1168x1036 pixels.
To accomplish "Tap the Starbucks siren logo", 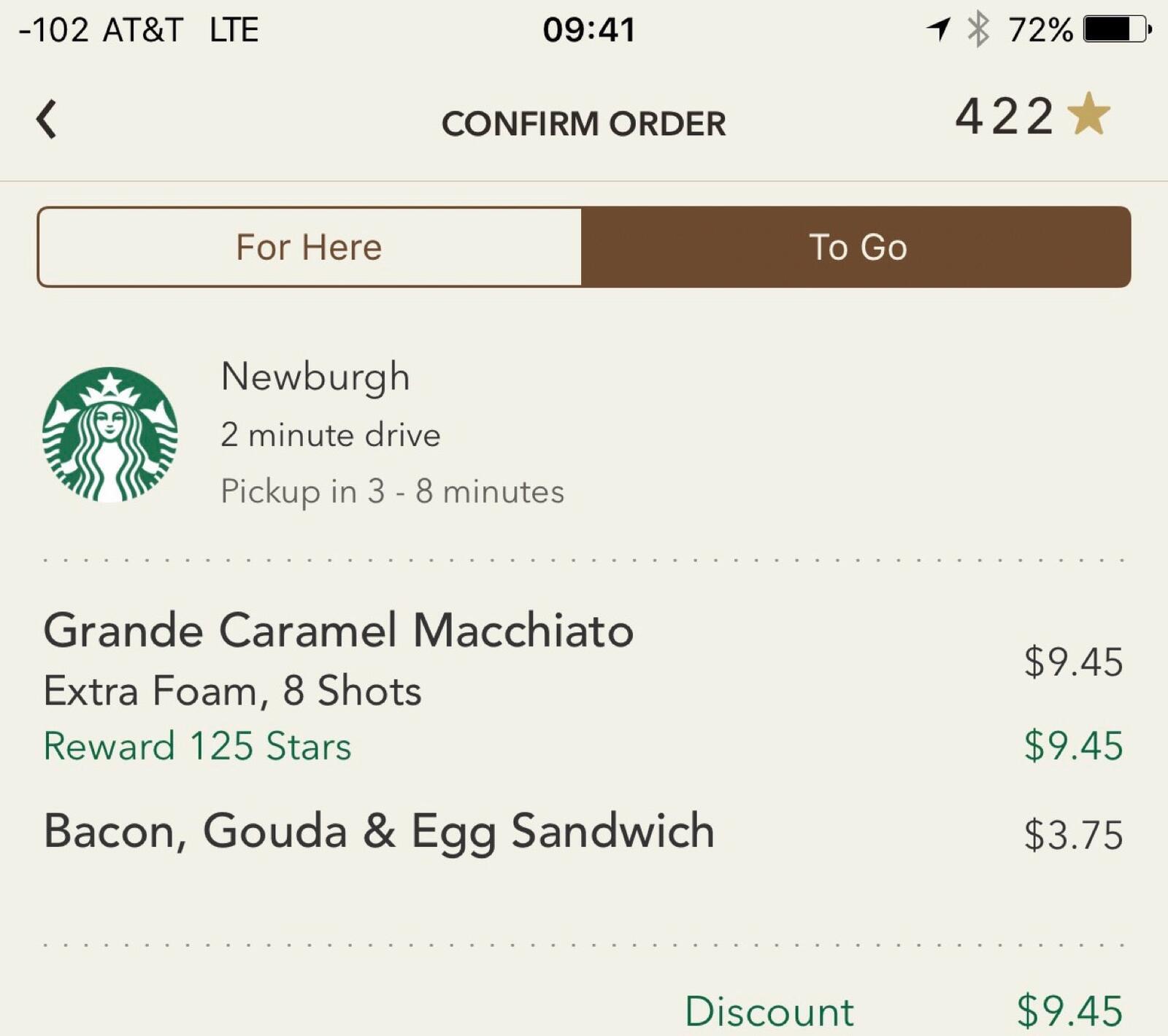I will click(x=110, y=434).
